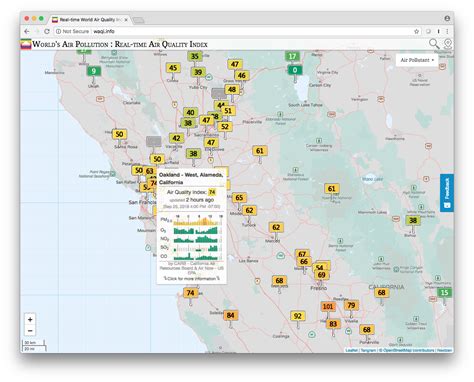Open the browser three-dot menu
This screenshot has width=474, height=382.
click(447, 31)
